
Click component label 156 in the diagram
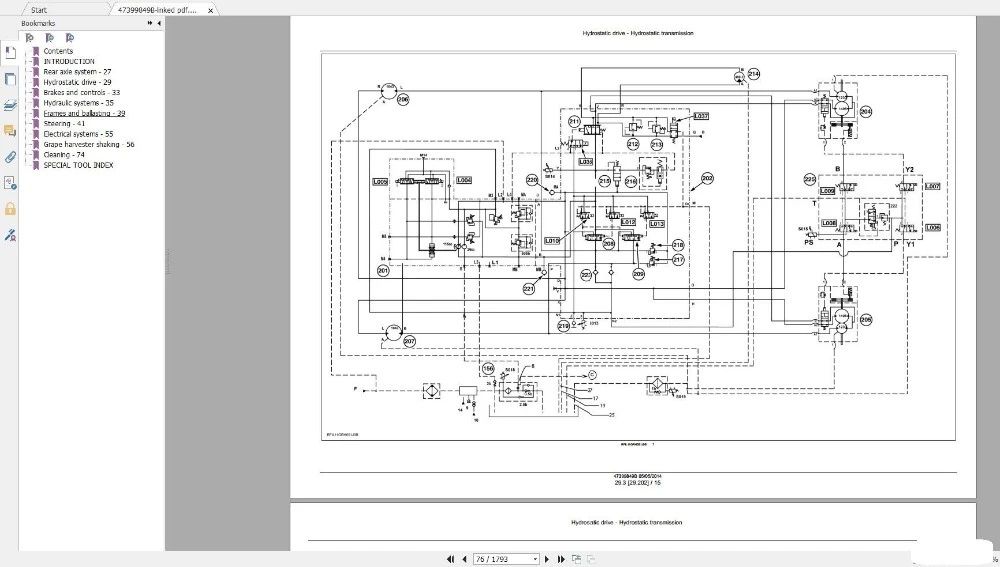tap(488, 369)
